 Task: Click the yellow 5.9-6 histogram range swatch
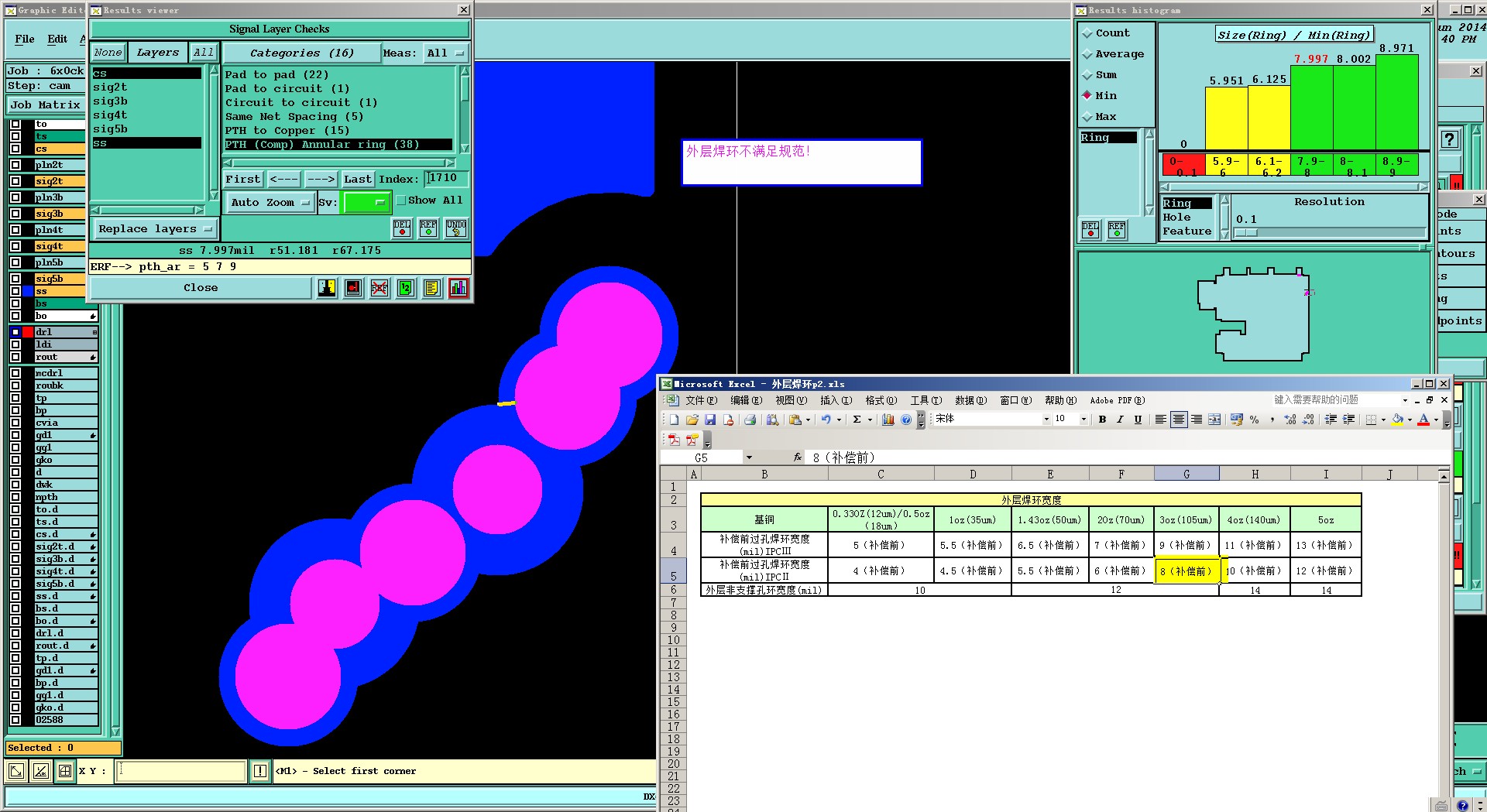[x=1226, y=166]
